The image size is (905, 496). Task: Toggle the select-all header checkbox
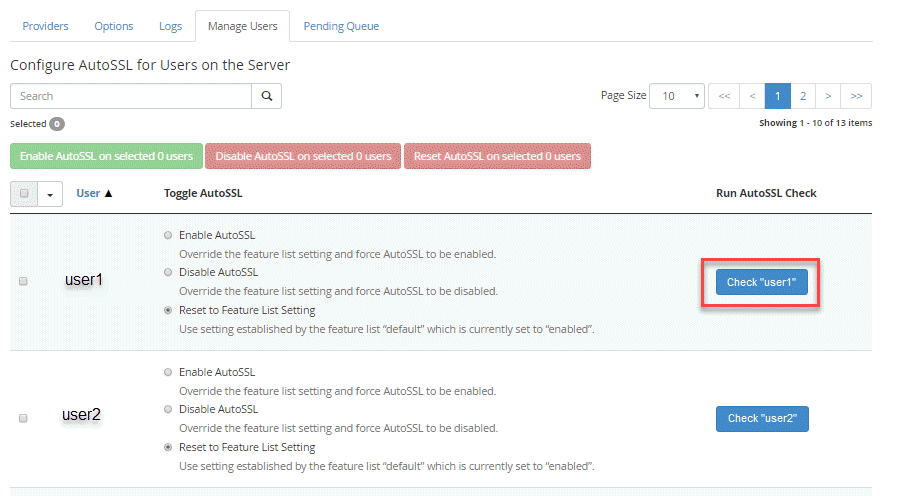(24, 194)
